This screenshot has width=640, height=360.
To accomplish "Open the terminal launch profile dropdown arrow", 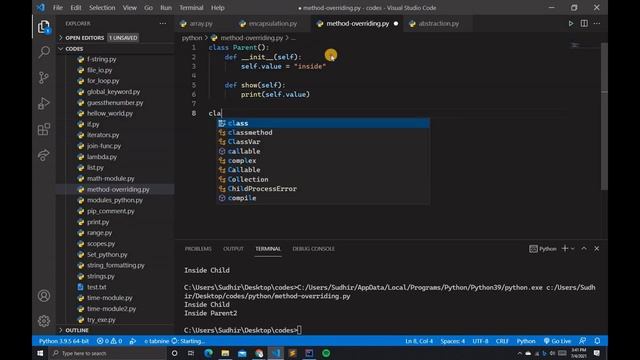I will click(573, 248).
